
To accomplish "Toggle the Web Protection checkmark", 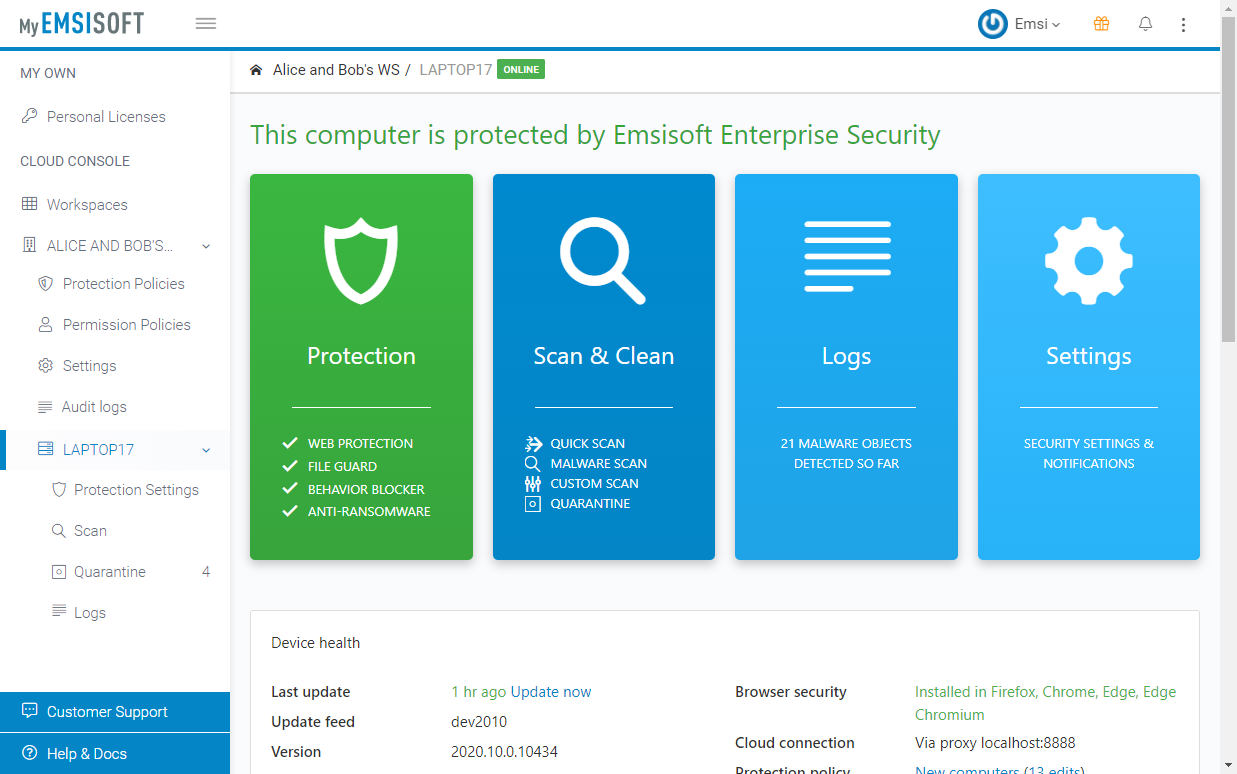I will pos(290,443).
